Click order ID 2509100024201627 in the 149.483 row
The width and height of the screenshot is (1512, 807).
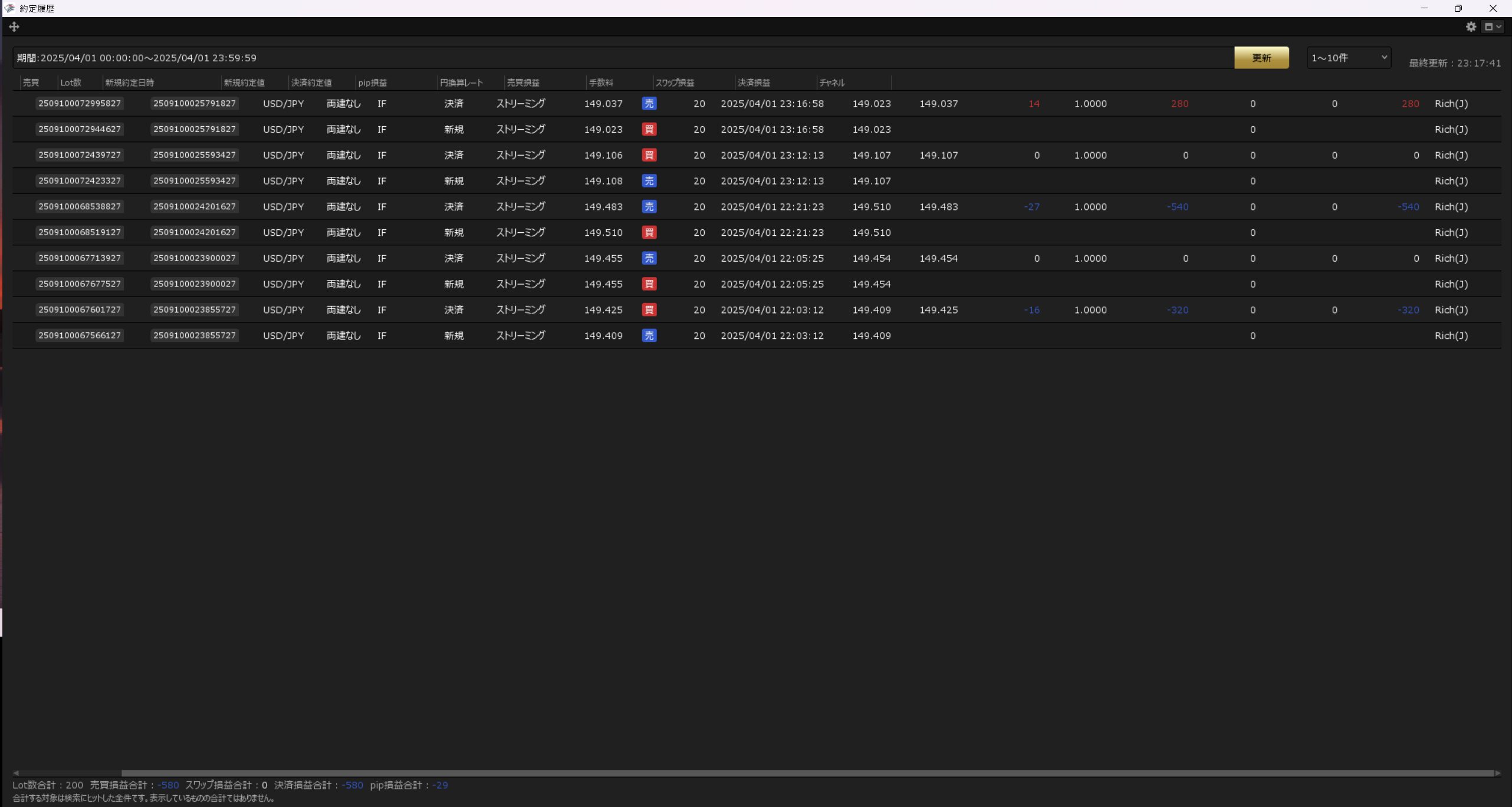[194, 207]
